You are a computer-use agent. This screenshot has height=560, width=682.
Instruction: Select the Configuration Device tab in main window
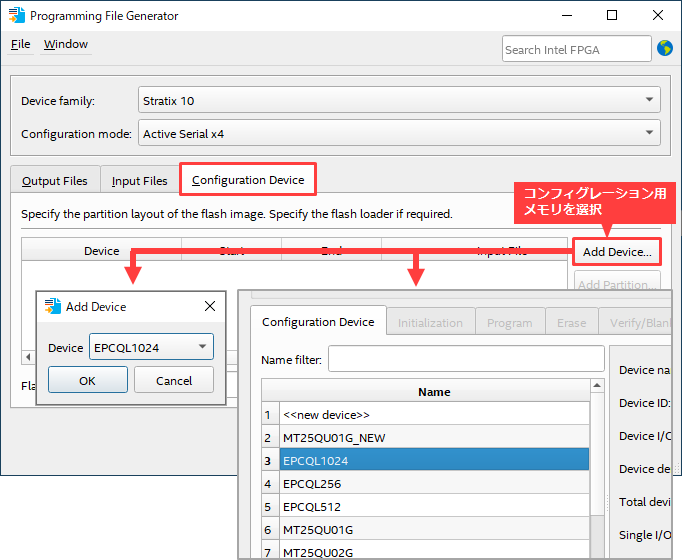[248, 180]
